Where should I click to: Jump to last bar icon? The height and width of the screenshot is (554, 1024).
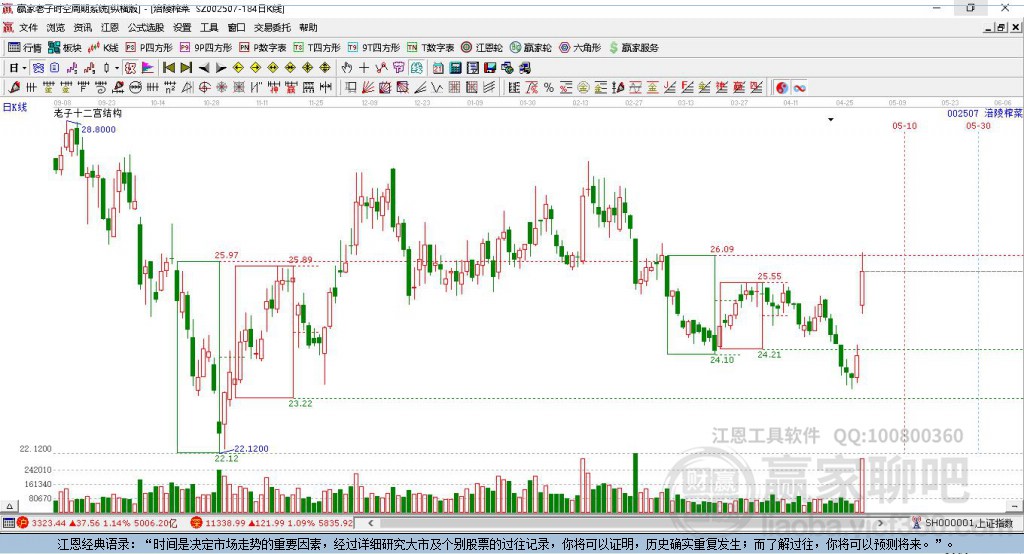[186, 68]
